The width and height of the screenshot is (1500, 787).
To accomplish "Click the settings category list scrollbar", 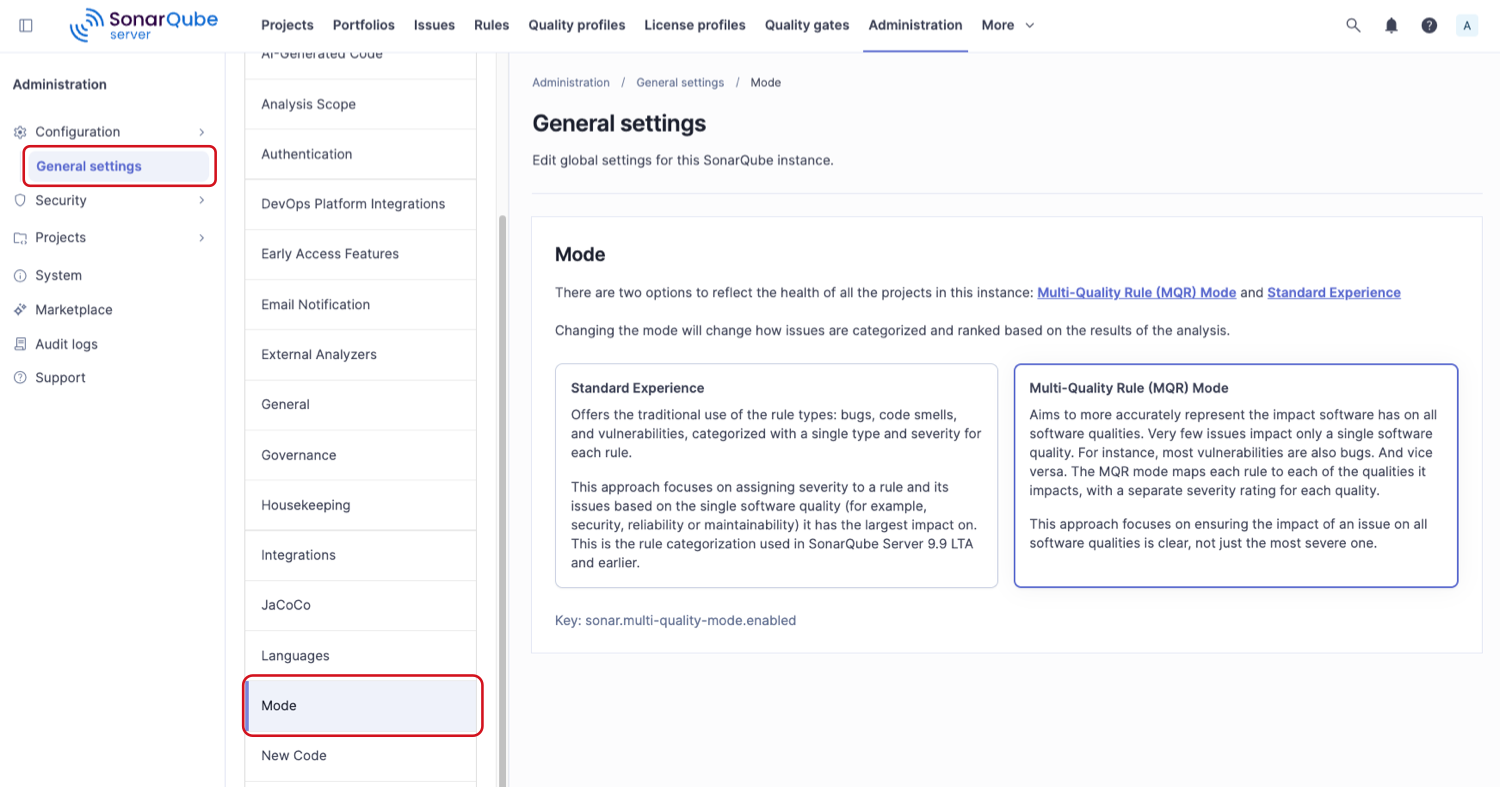I will [502, 500].
